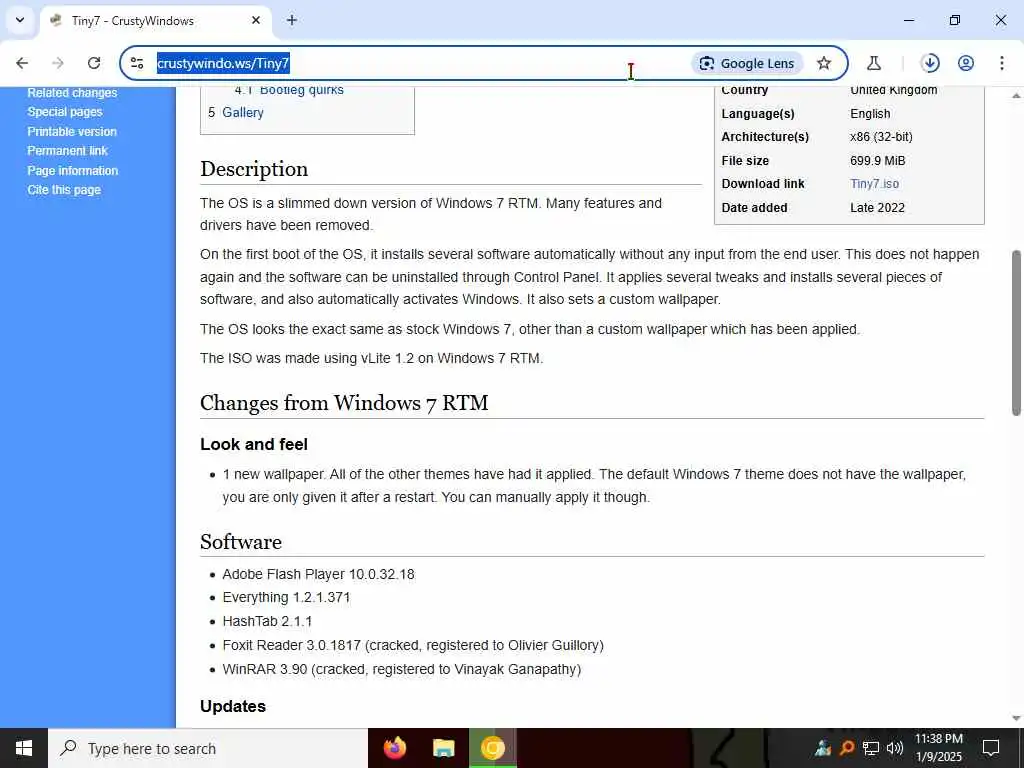This screenshot has height=768, width=1024.
Task: Click the first system tray app icon
Action: (x=823, y=748)
